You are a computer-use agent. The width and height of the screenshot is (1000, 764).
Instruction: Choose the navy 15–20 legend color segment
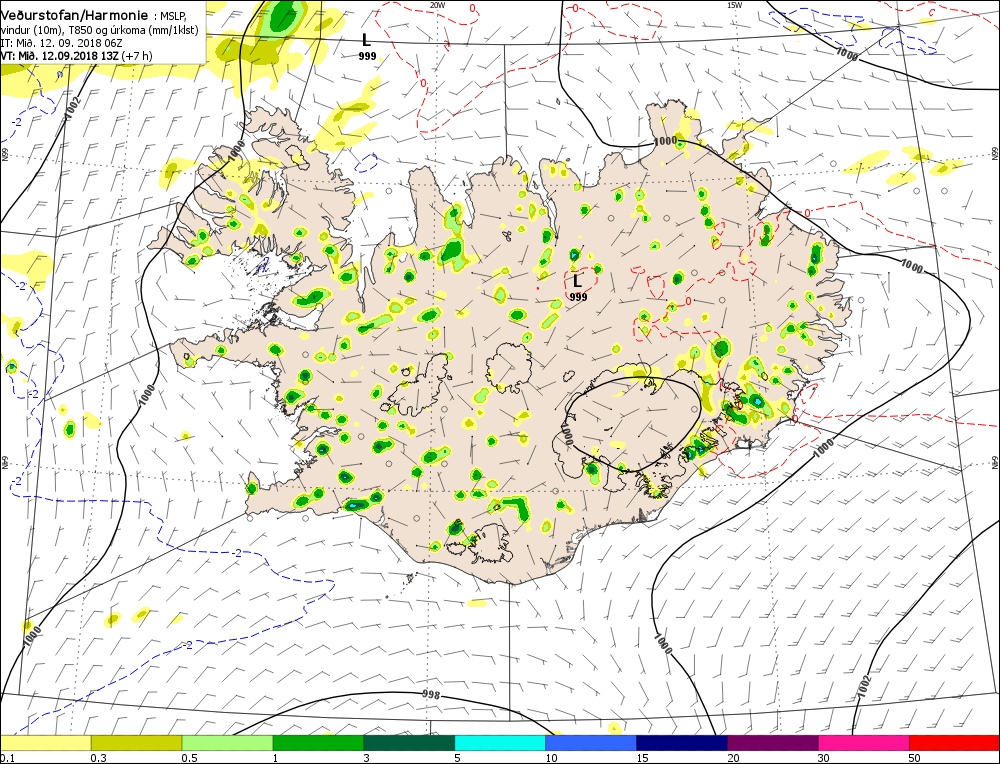(682, 743)
